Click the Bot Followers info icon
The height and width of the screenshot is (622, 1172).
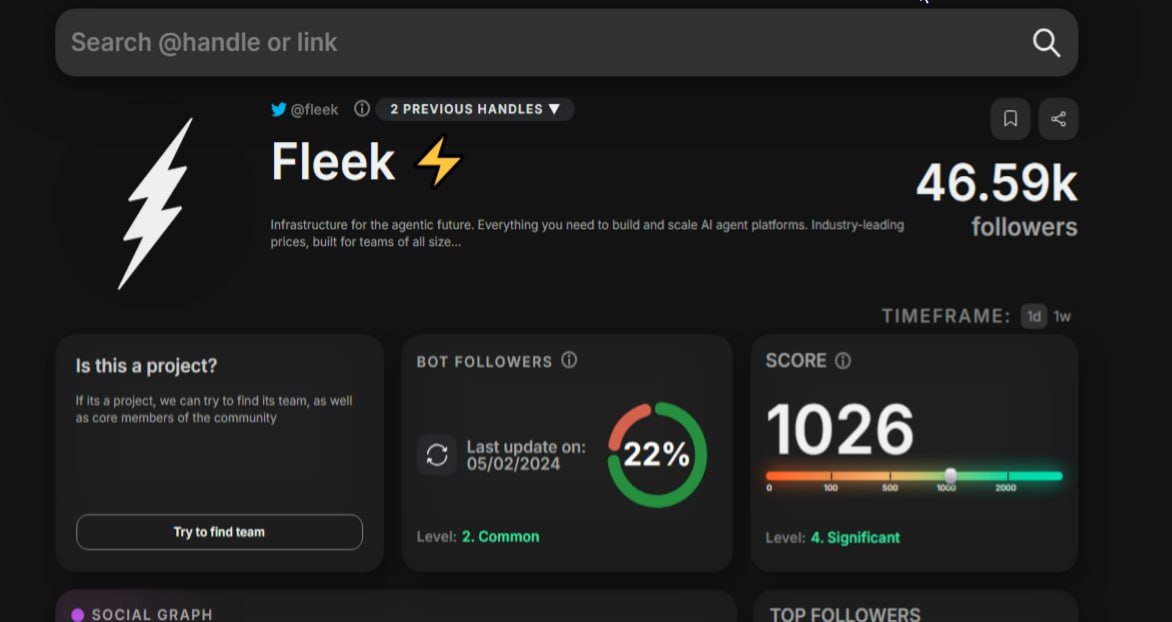(x=569, y=360)
